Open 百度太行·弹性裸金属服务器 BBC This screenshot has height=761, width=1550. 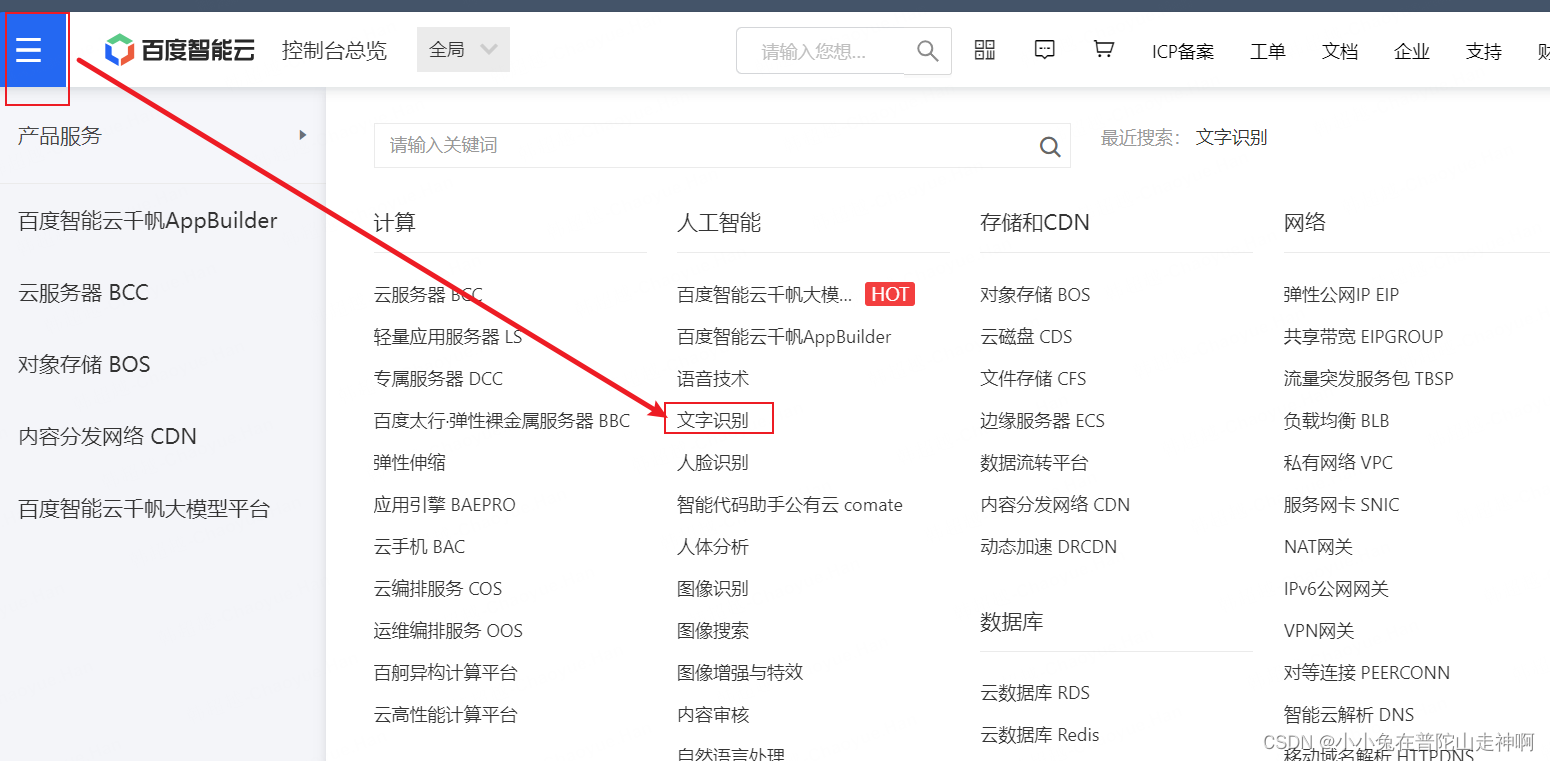(x=502, y=421)
